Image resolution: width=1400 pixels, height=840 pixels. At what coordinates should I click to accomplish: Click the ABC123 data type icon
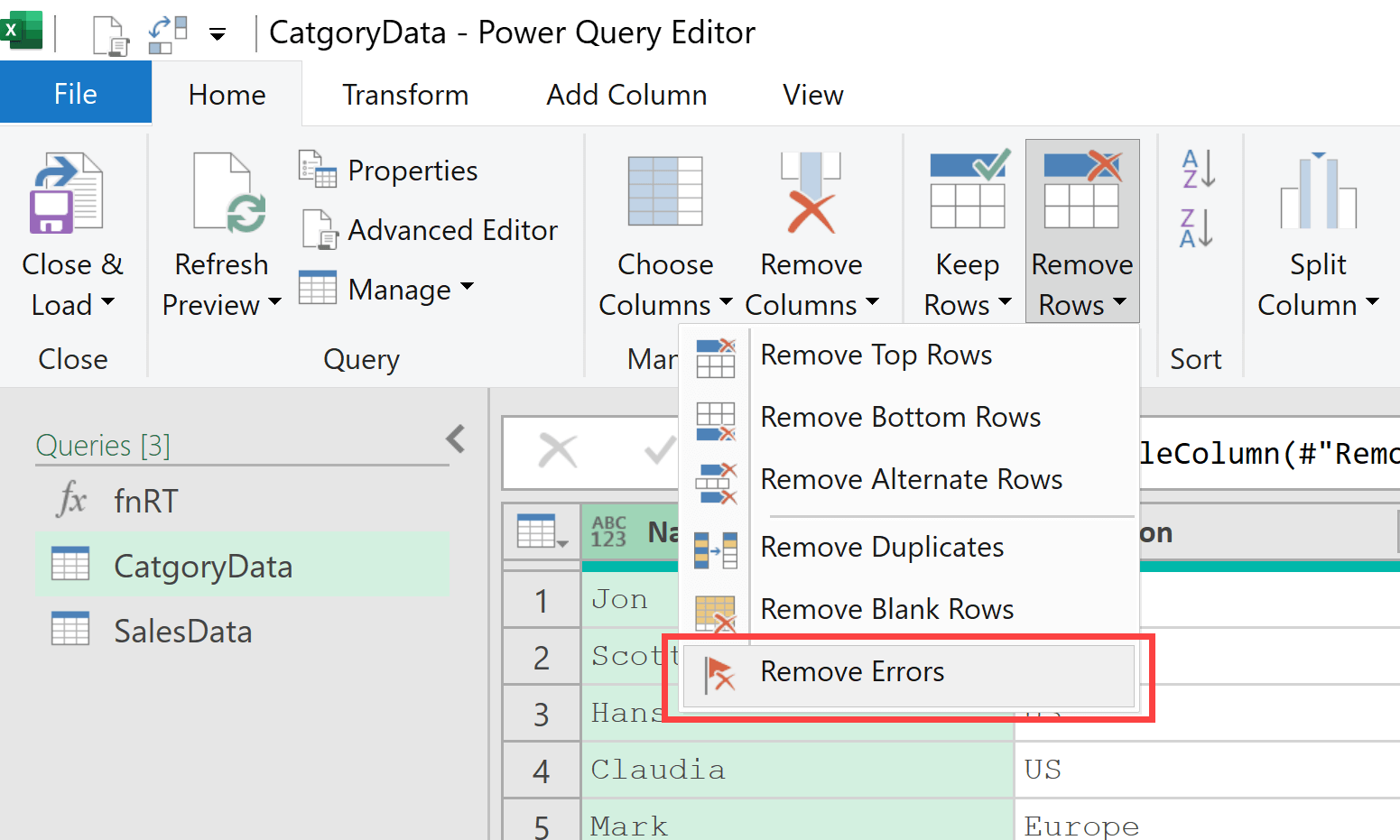click(x=608, y=531)
